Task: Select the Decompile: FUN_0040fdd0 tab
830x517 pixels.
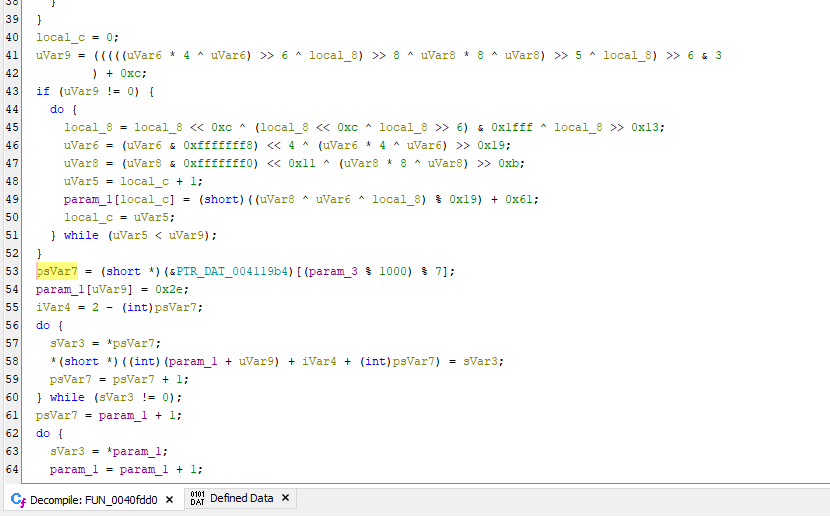Action: [93, 499]
